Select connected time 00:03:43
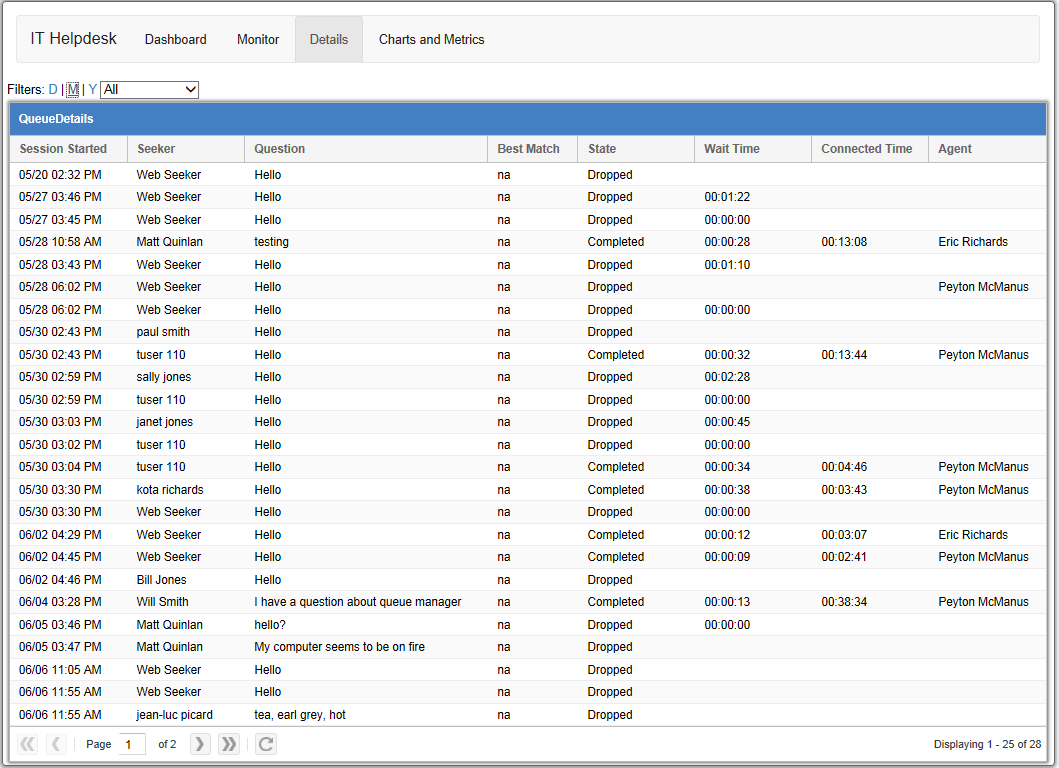1059x768 pixels. tap(844, 490)
